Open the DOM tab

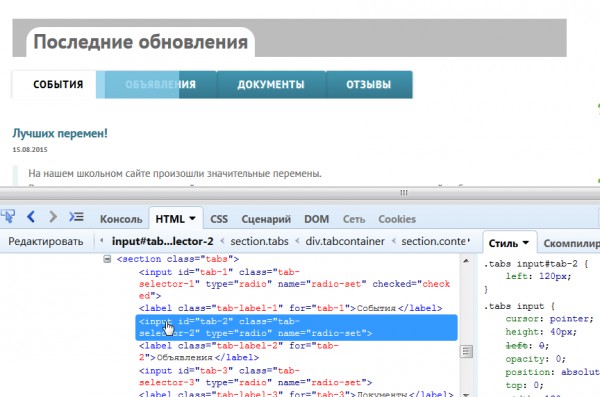tap(316, 219)
